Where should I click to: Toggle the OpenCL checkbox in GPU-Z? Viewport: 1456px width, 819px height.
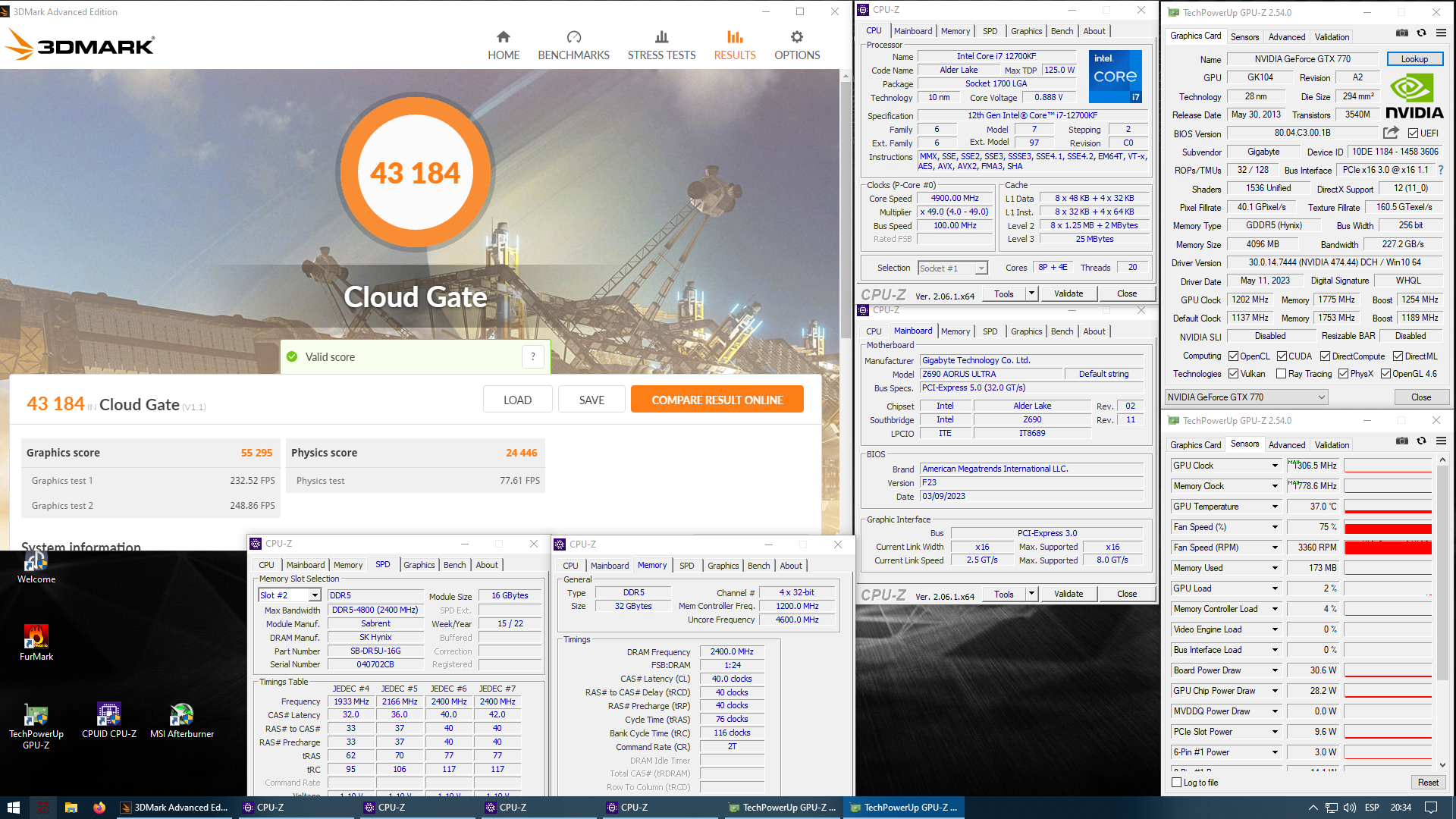click(1234, 356)
